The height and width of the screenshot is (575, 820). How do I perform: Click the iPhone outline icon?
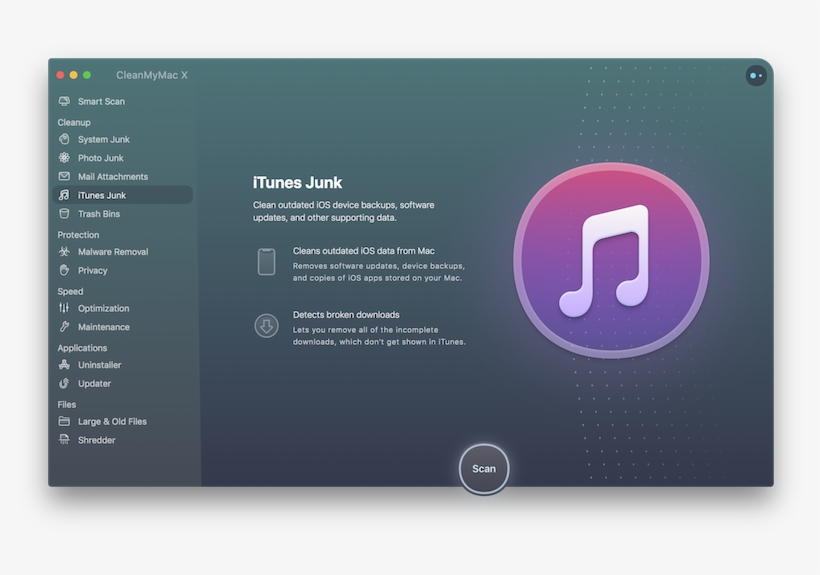[266, 262]
